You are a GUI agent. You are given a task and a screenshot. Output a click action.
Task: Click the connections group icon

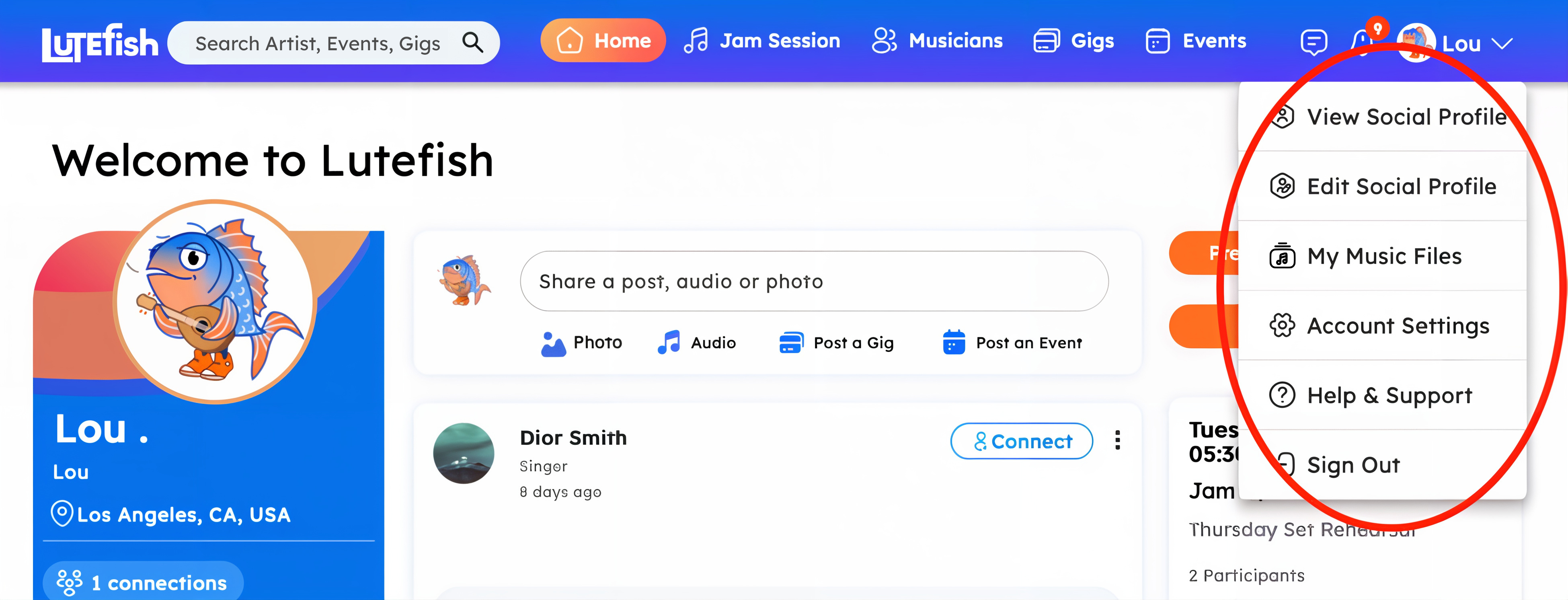(x=69, y=582)
